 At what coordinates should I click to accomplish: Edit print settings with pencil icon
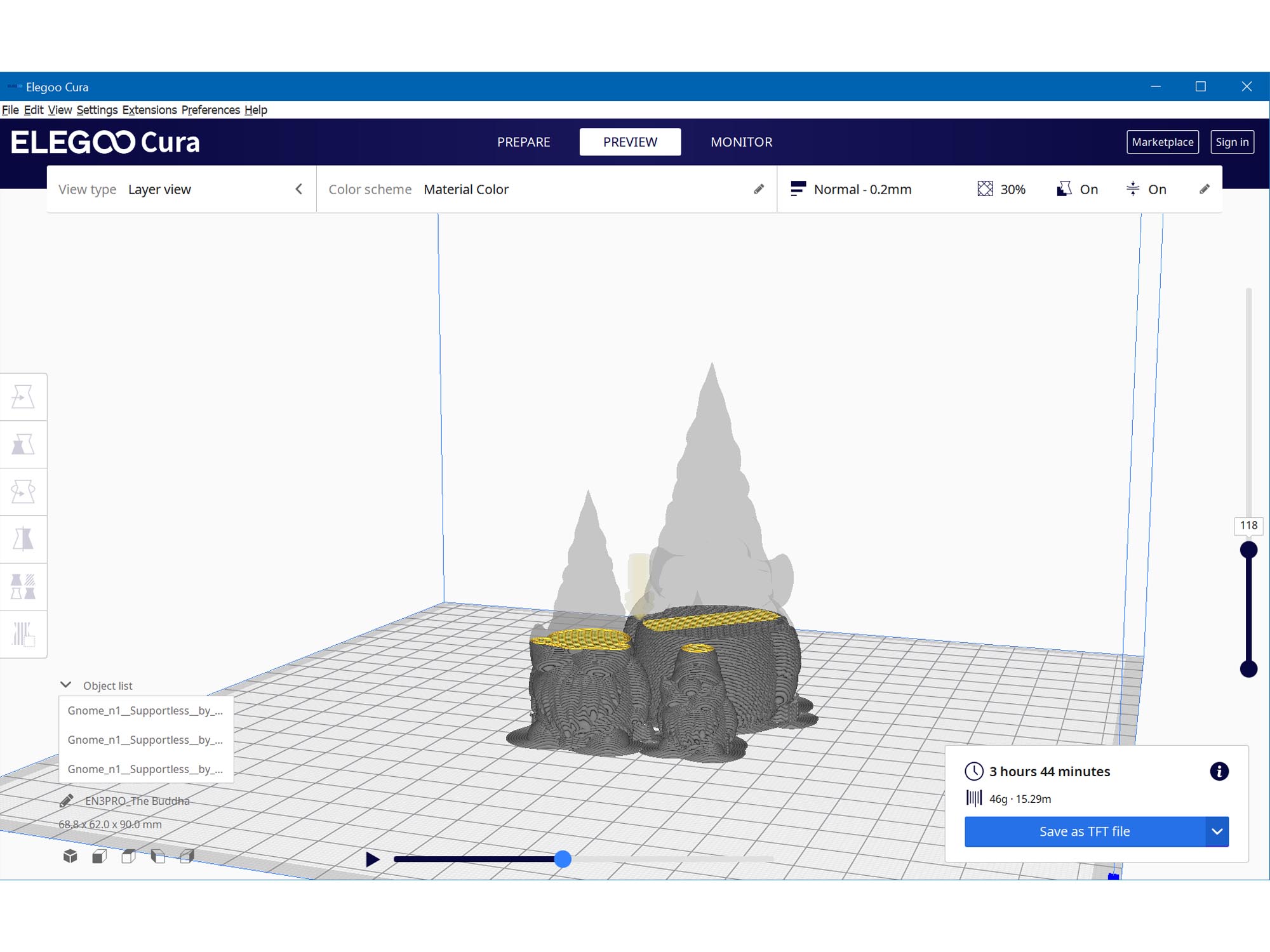(1205, 189)
